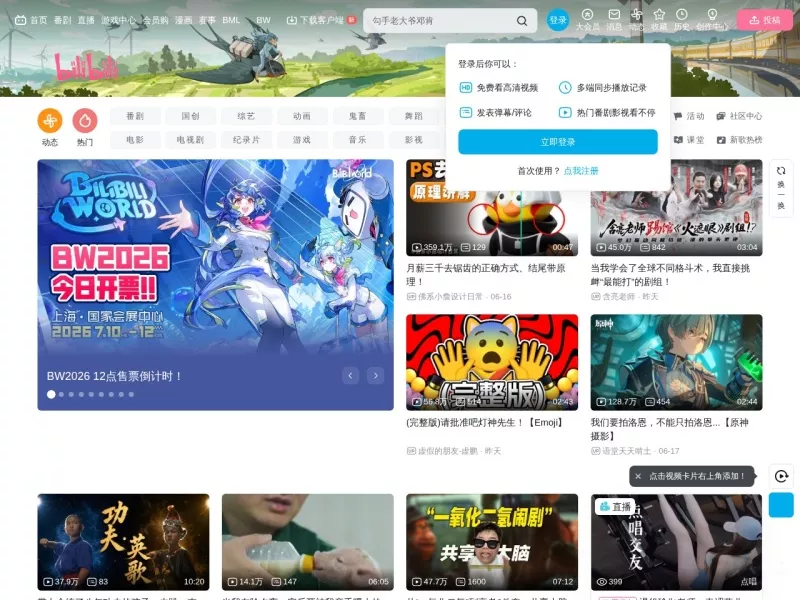Select the 综艺 category tab

[246, 116]
